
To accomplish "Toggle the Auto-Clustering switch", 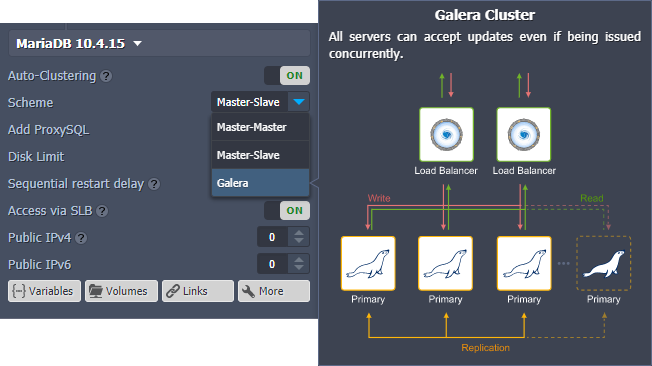I will point(287,76).
